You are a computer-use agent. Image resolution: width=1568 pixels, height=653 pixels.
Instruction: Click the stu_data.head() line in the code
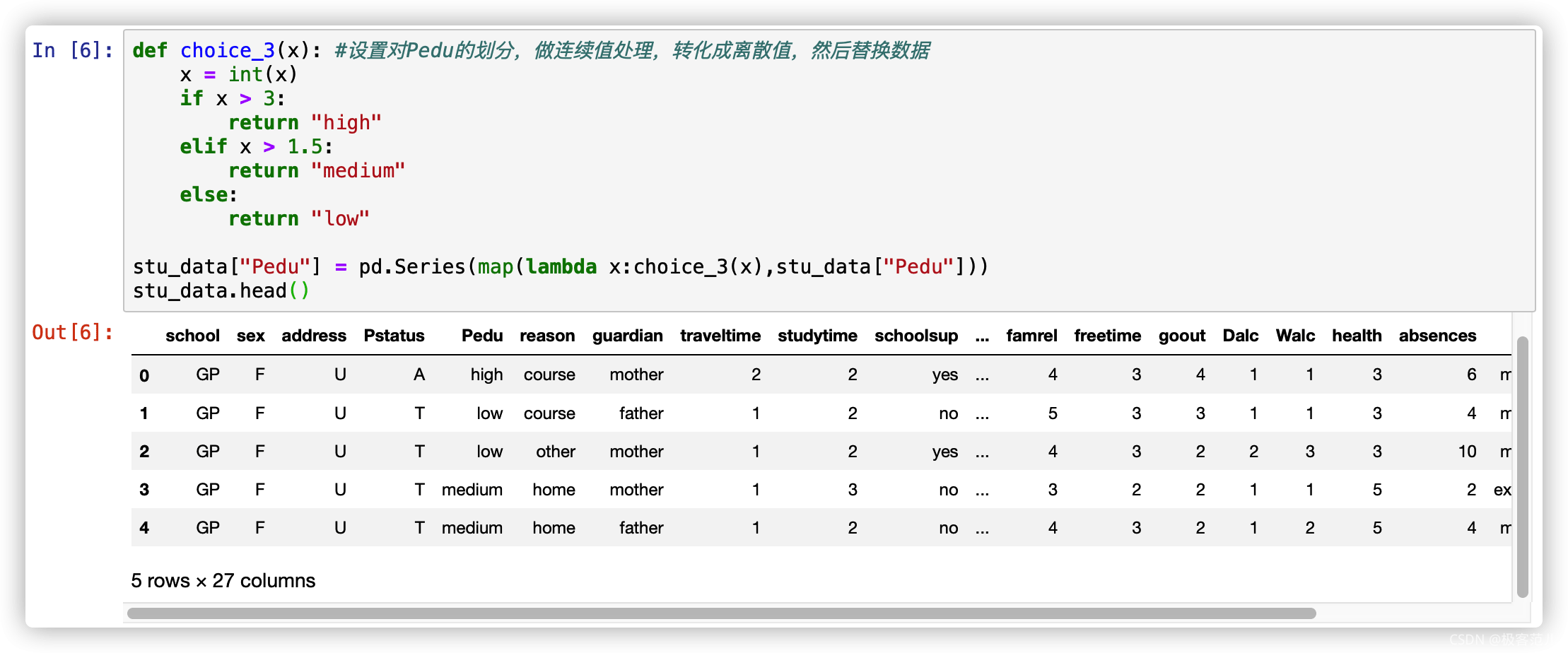[221, 290]
